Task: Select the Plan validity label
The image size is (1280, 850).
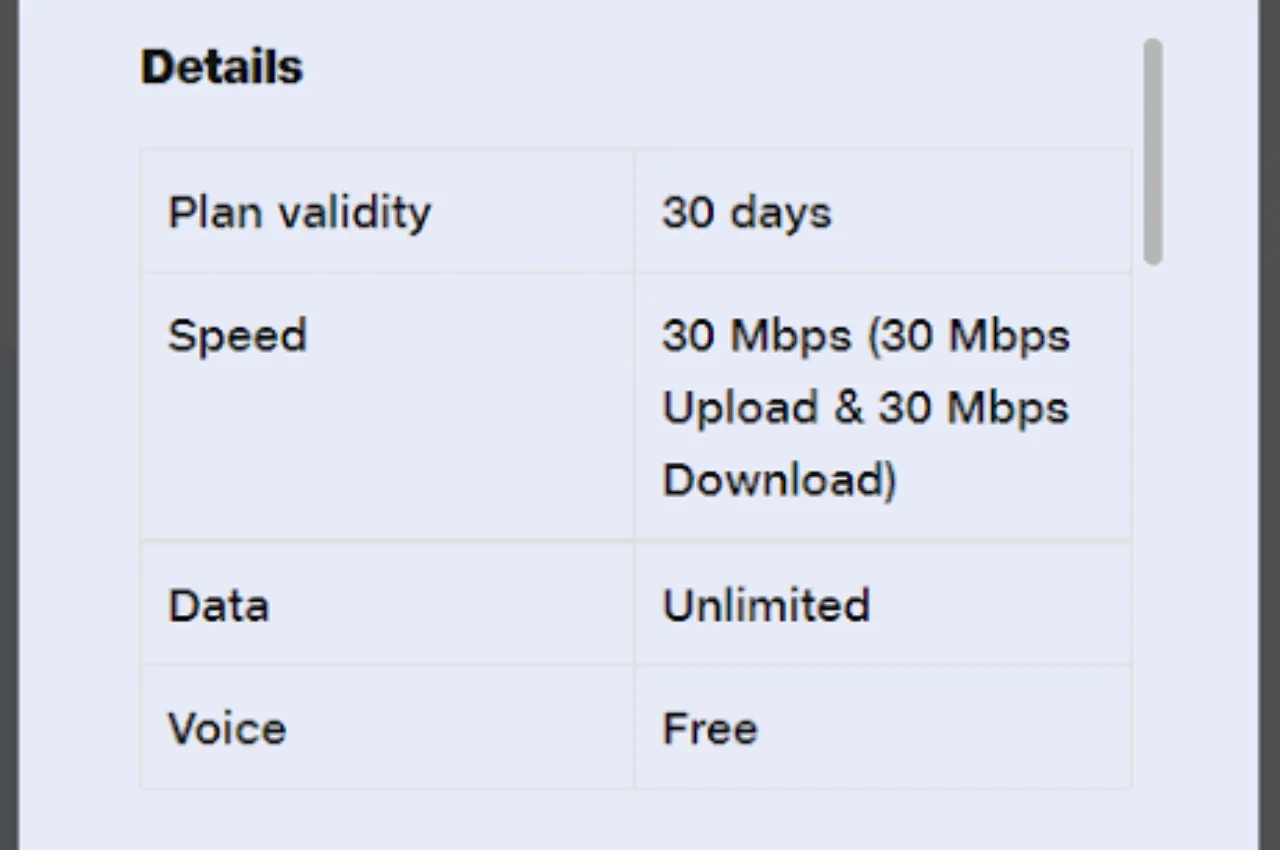Action: pyautogui.click(x=299, y=212)
